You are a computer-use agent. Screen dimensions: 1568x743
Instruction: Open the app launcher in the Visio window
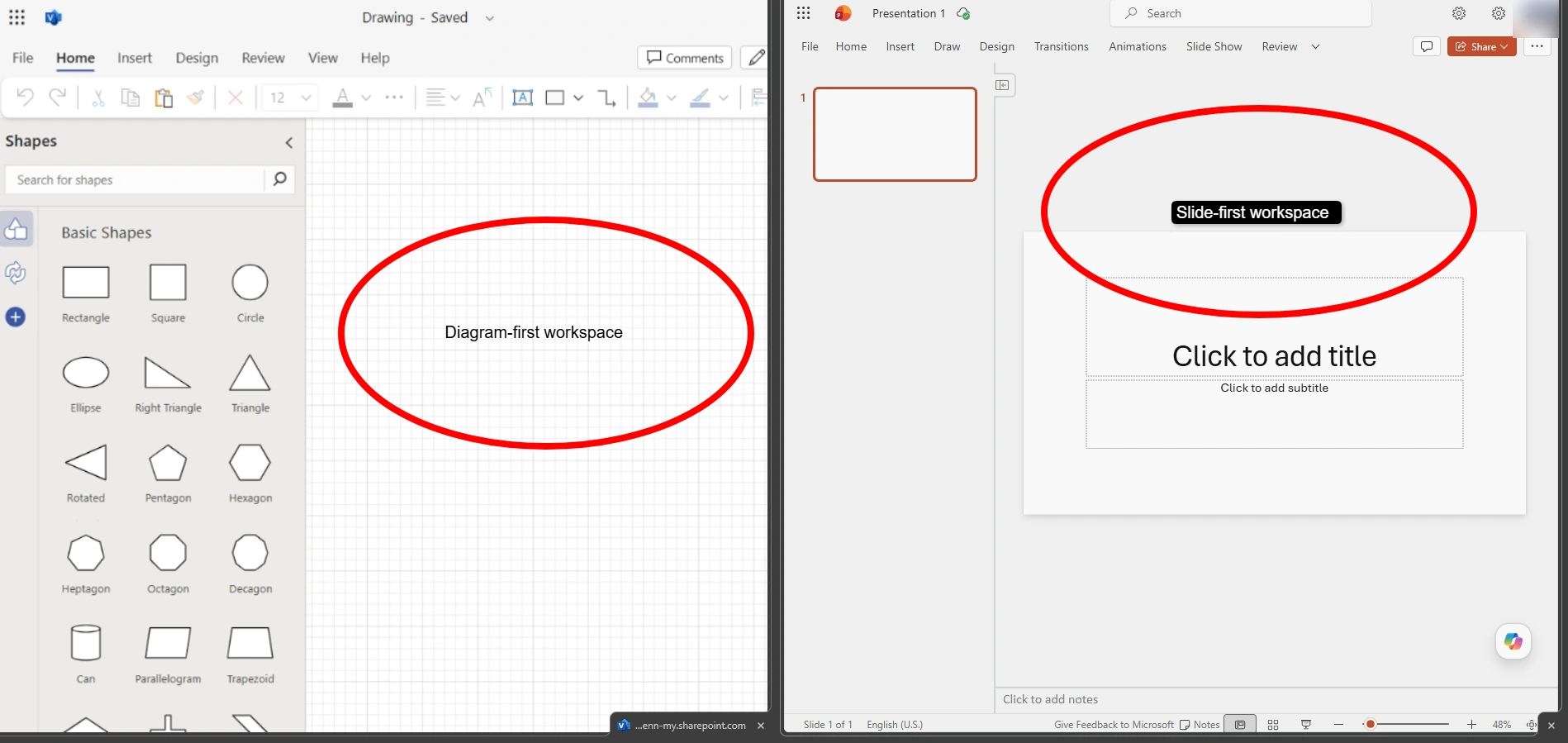17,17
